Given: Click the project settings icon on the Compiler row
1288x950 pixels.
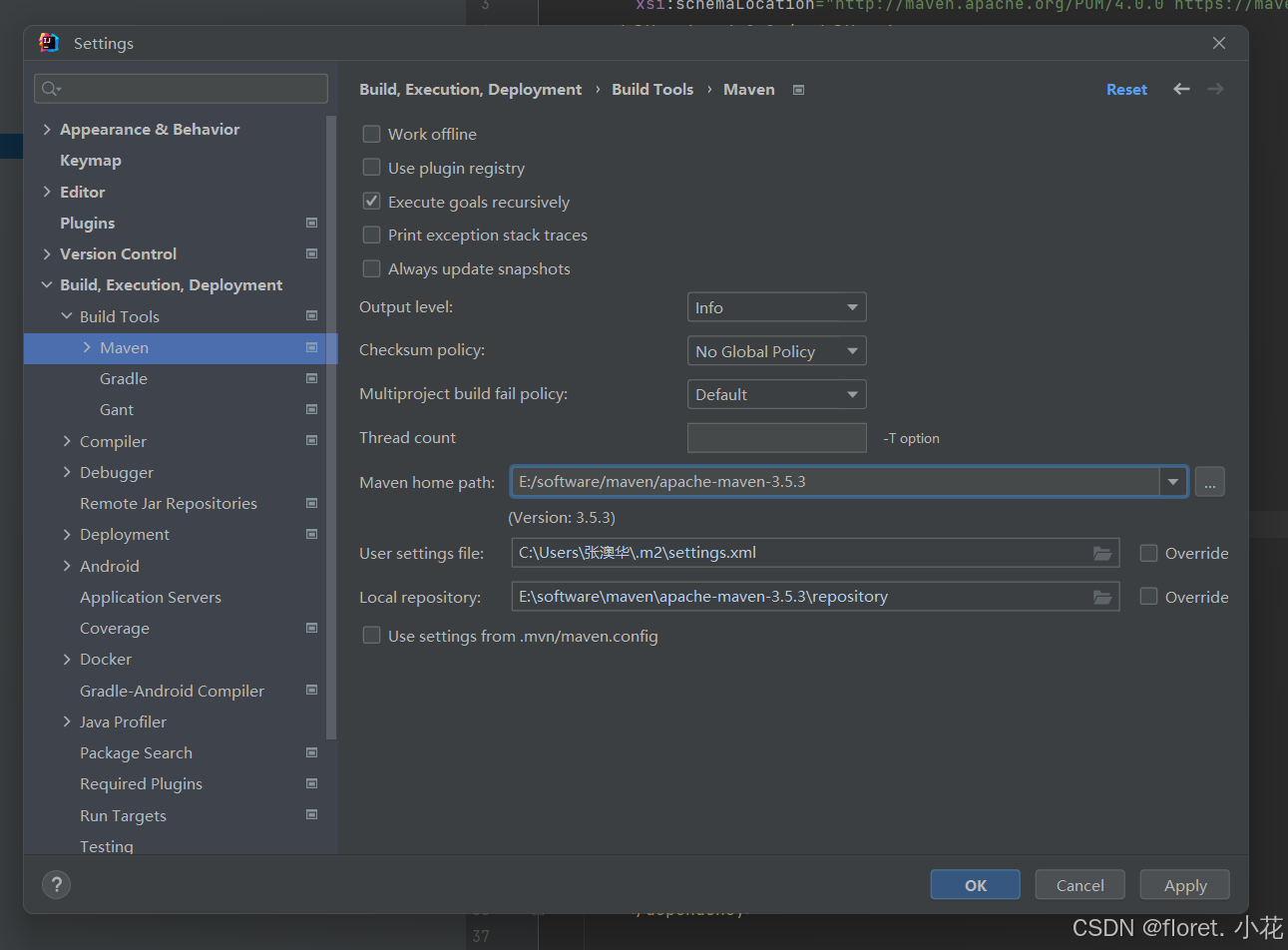Looking at the screenshot, I should point(311,440).
